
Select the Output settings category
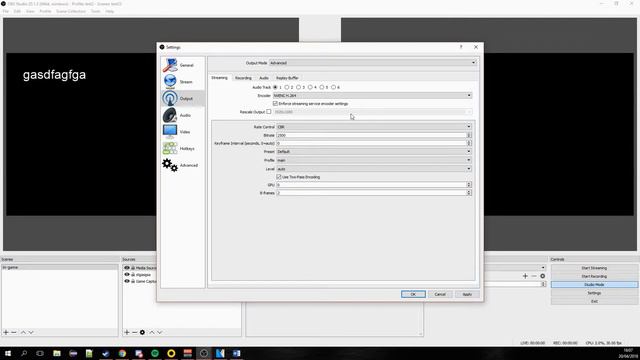(x=182, y=98)
